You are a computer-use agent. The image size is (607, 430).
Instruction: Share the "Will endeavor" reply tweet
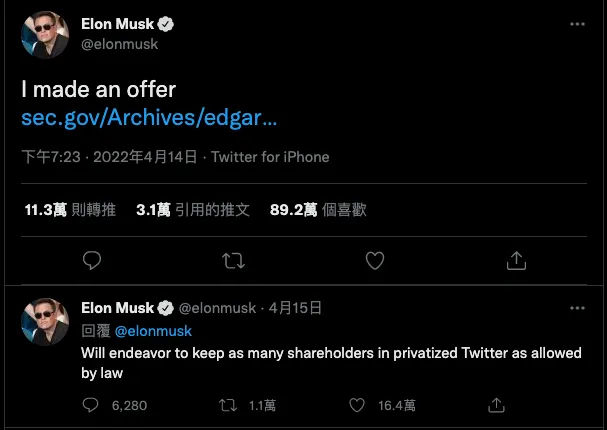tap(494, 405)
